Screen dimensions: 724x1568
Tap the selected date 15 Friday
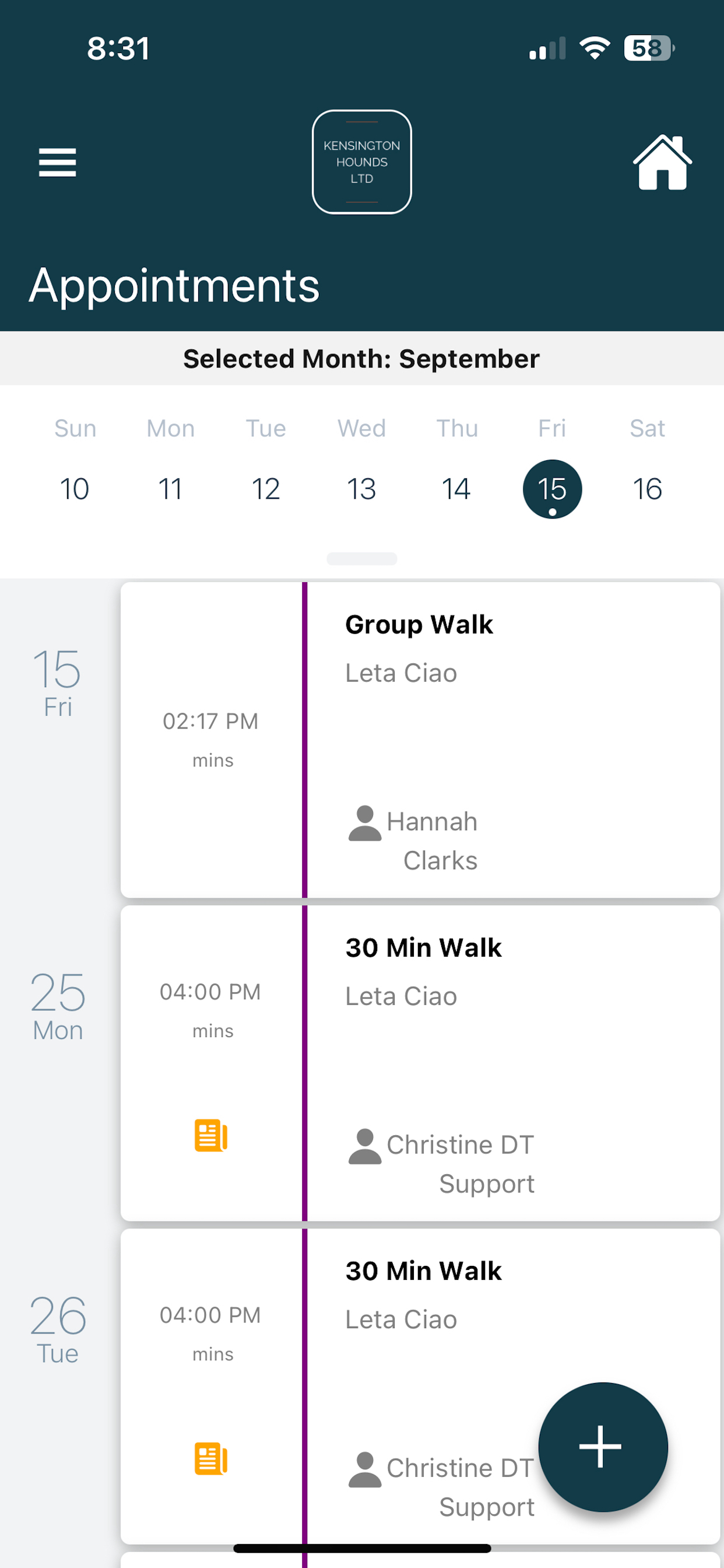tap(552, 489)
